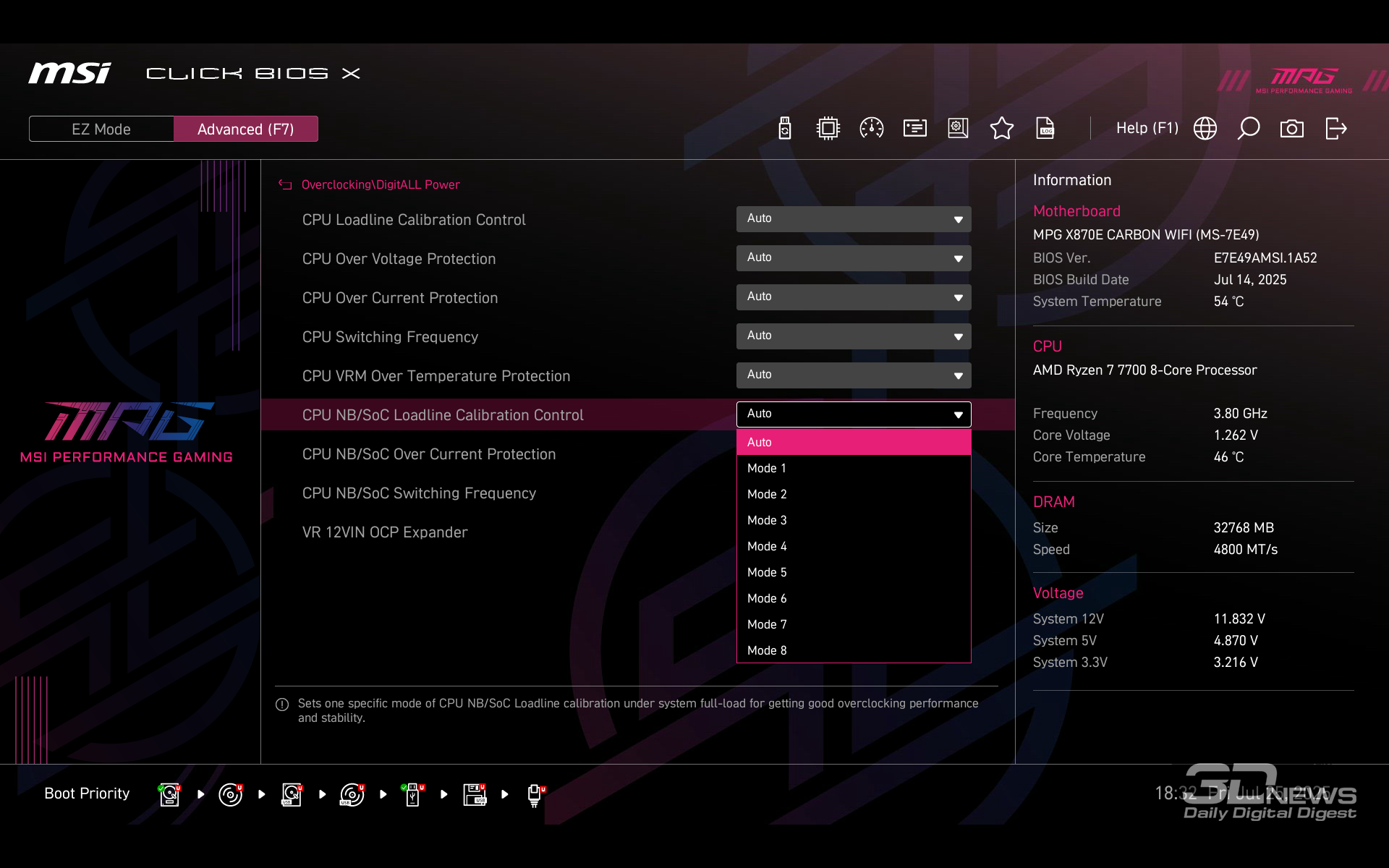Collapse CPU NB/SoC Loadline Calibration dropdown
Screen dimensions: 1389x868
pyautogui.click(x=854, y=414)
